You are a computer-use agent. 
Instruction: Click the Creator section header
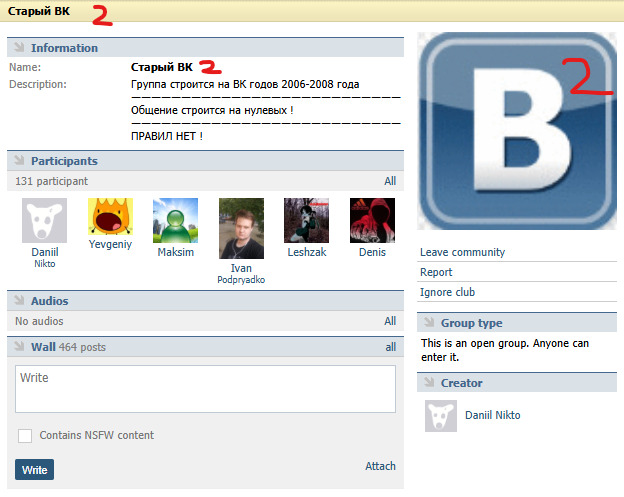click(517, 382)
